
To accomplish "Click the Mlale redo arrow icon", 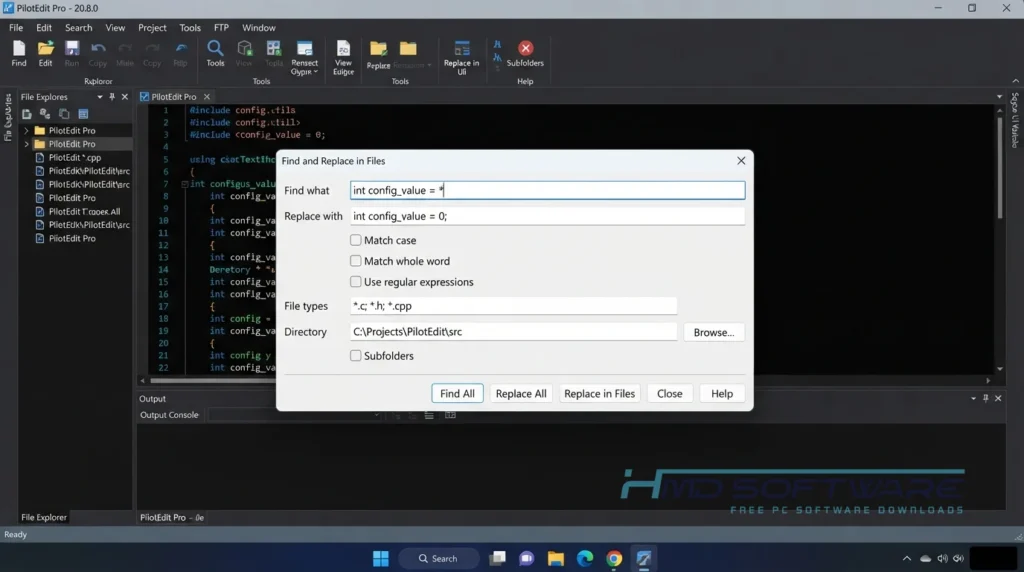I will pos(125,49).
